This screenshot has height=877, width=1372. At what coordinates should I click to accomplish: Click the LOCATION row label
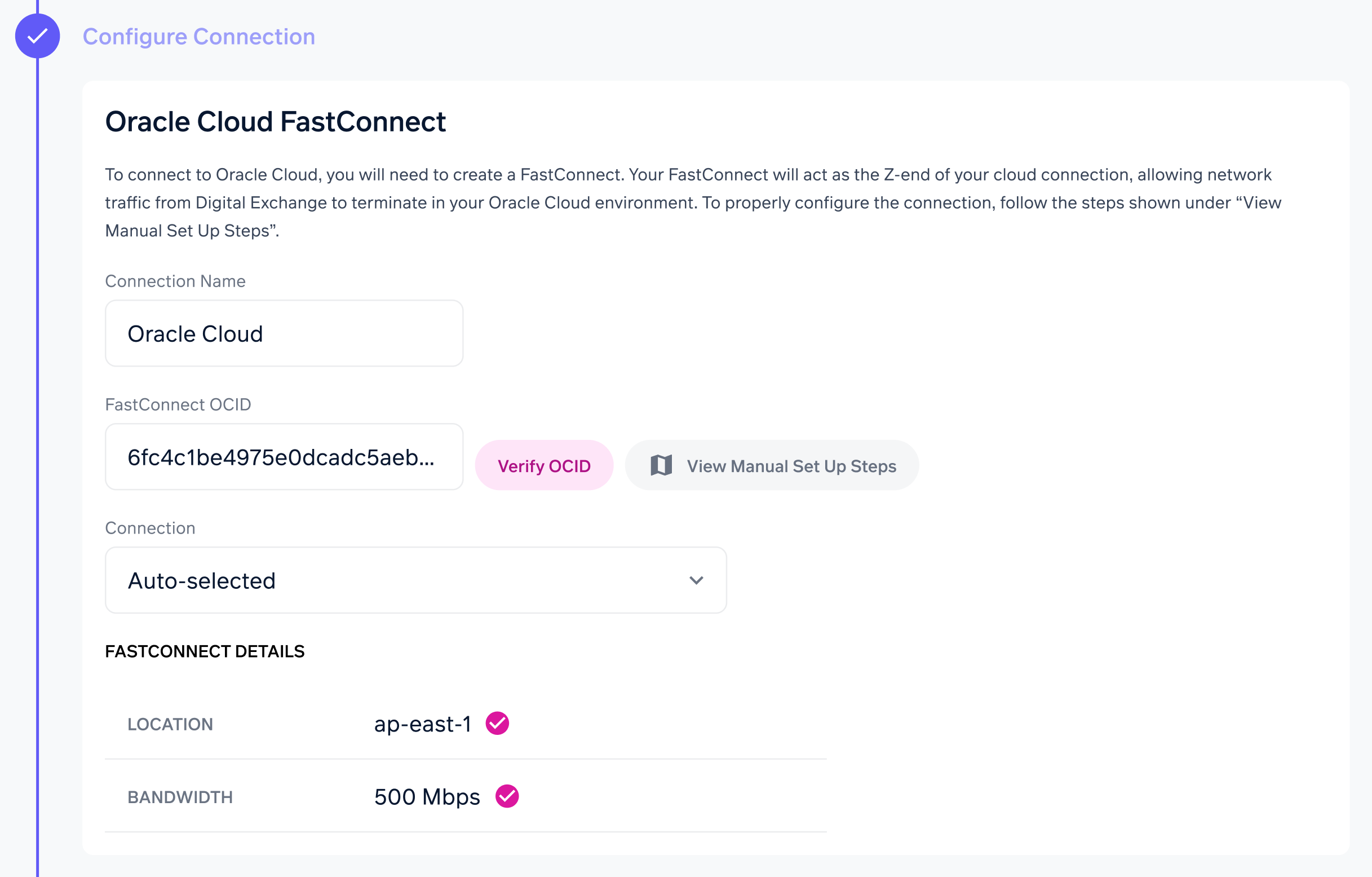170,724
